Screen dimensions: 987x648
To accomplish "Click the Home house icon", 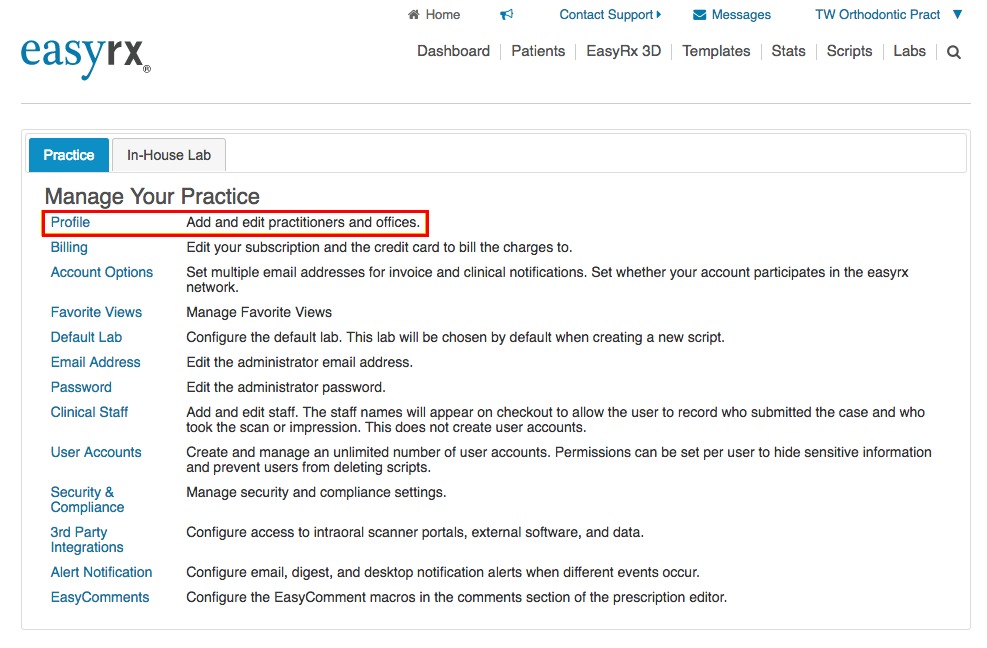I will pos(413,14).
